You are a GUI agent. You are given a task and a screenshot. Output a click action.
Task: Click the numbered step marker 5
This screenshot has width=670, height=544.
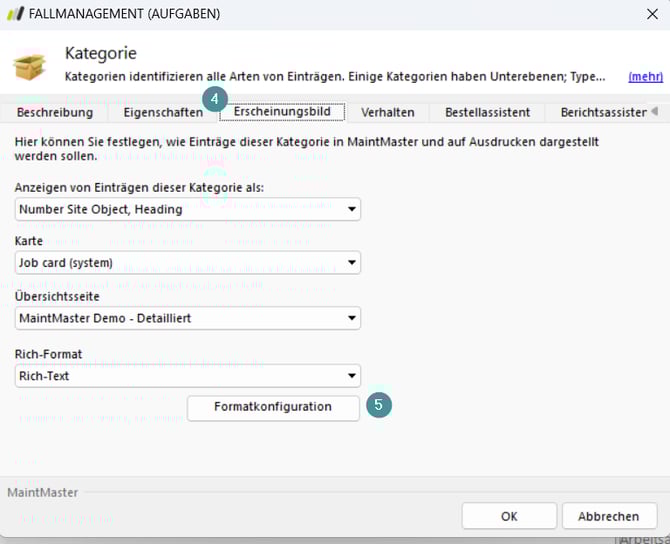[x=379, y=406]
